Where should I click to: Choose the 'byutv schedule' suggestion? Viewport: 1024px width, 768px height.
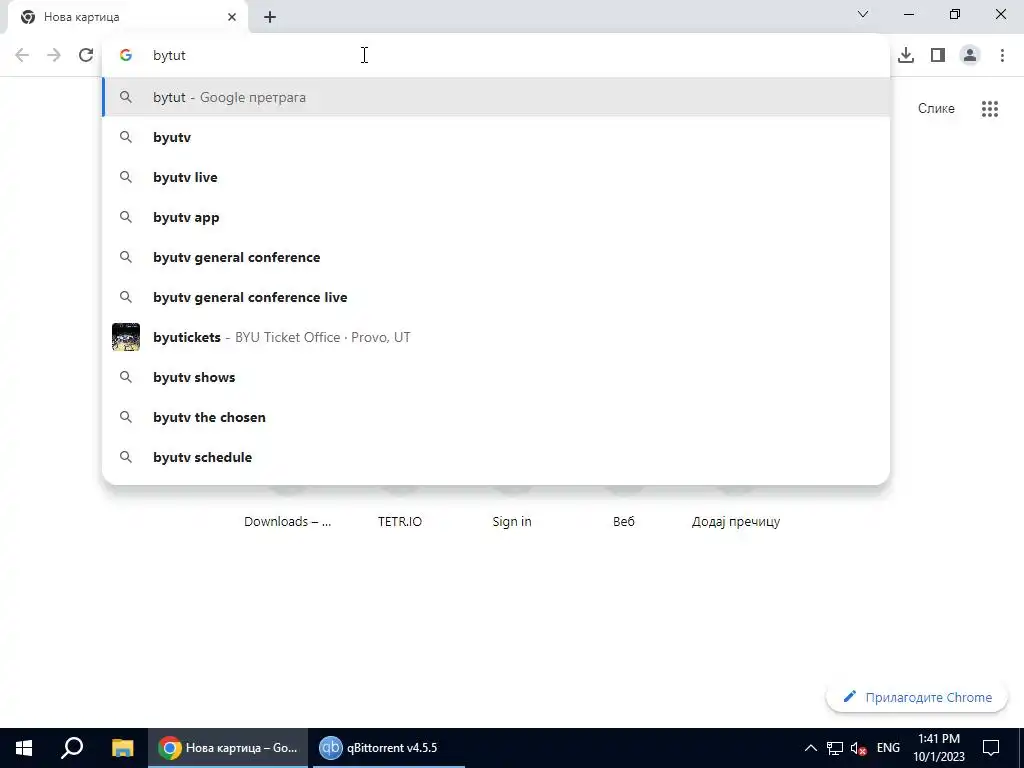click(x=496, y=457)
